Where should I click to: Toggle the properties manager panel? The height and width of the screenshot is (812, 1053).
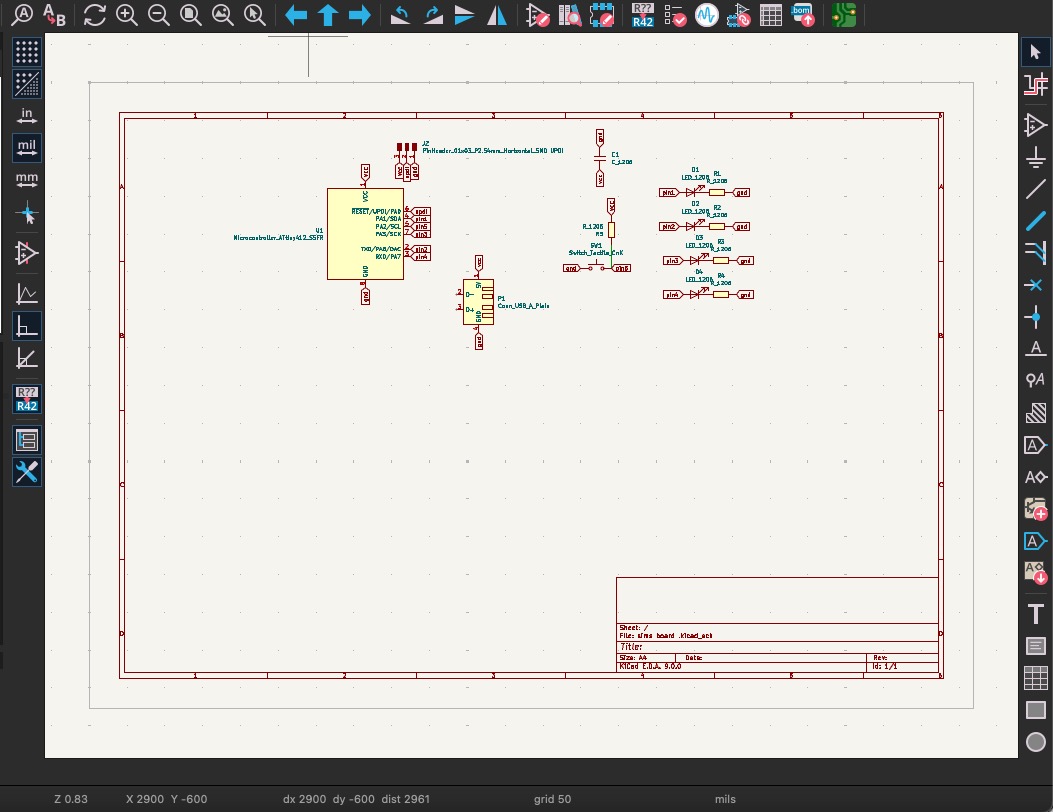(x=27, y=472)
